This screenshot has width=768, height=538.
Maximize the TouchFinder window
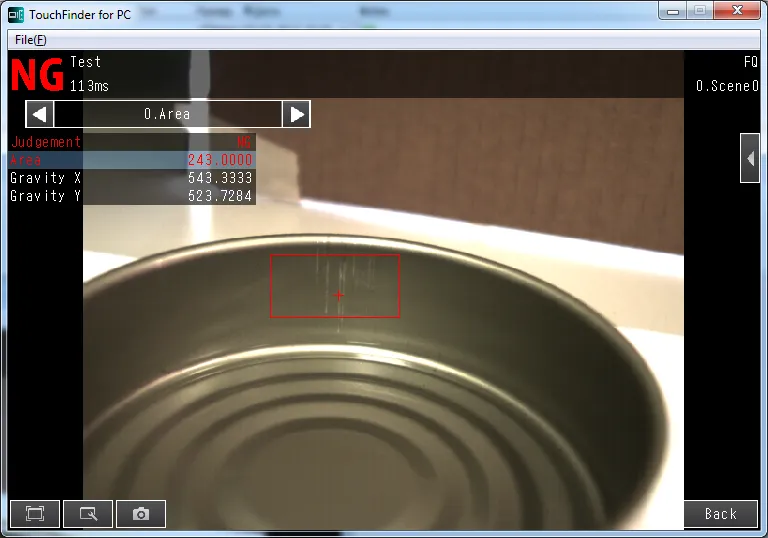coord(699,11)
